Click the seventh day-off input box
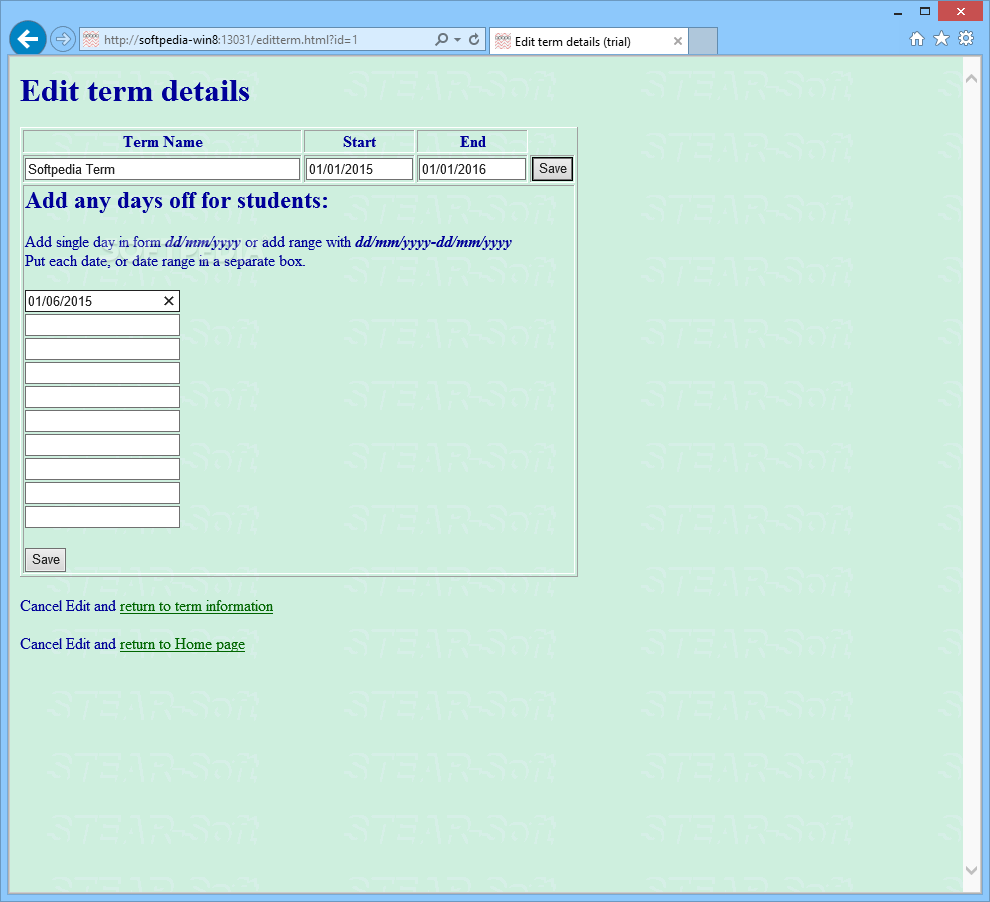 (102, 445)
